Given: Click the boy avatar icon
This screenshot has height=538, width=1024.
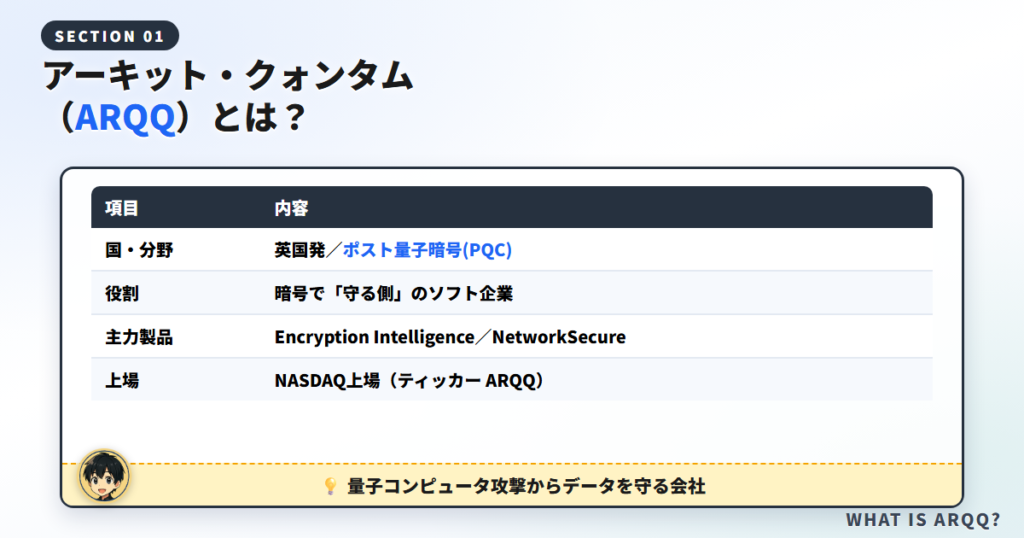Looking at the screenshot, I should point(104,476).
